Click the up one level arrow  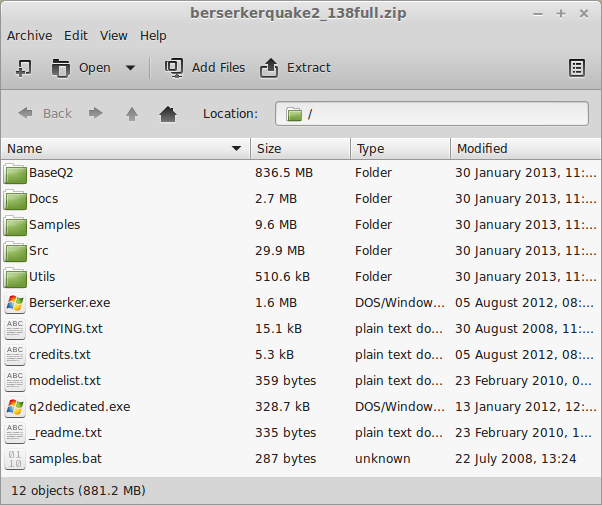pyautogui.click(x=132, y=114)
